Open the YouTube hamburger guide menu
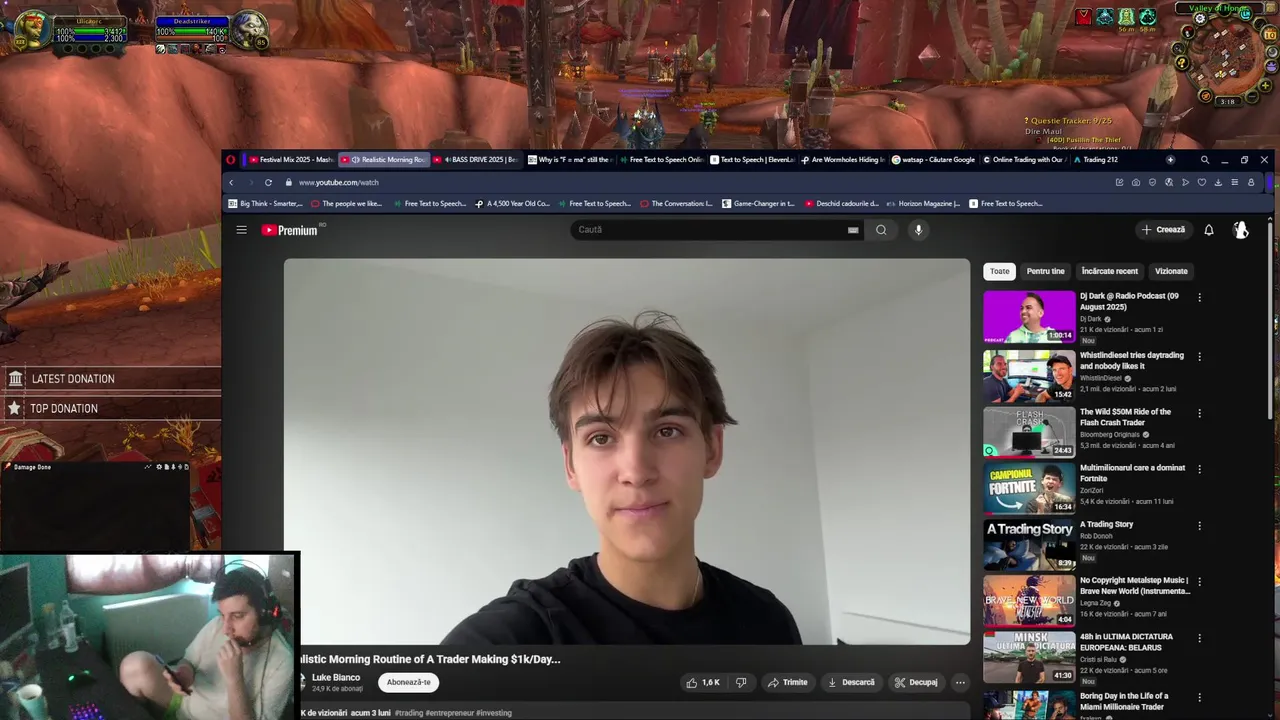The image size is (1280, 720). [241, 230]
